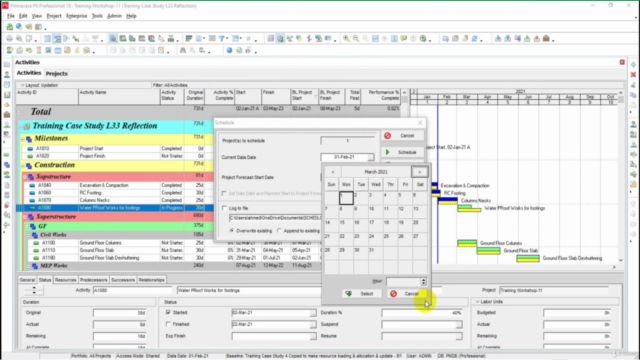The image size is (640, 360).
Task: Click the Excavation & Compaction Gantt bar
Action: 434,186
